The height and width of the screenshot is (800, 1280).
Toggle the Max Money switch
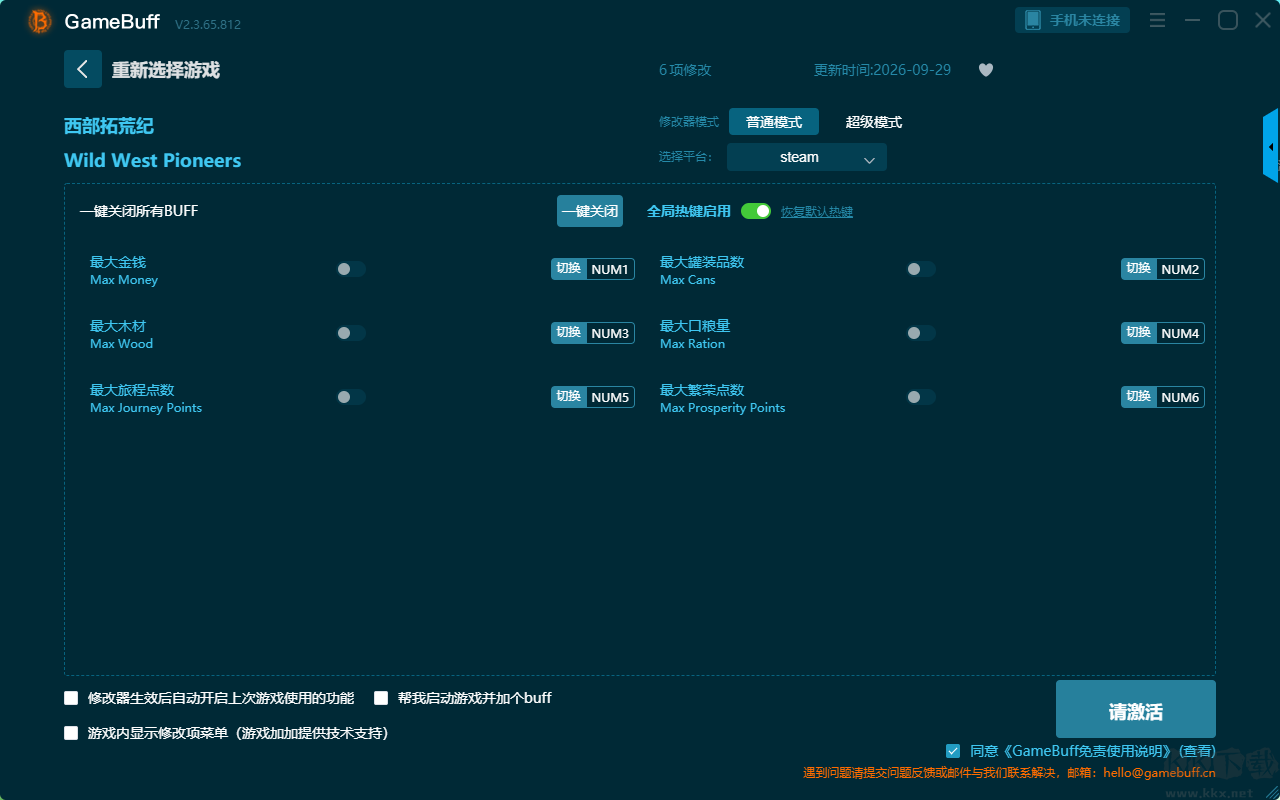[351, 269]
